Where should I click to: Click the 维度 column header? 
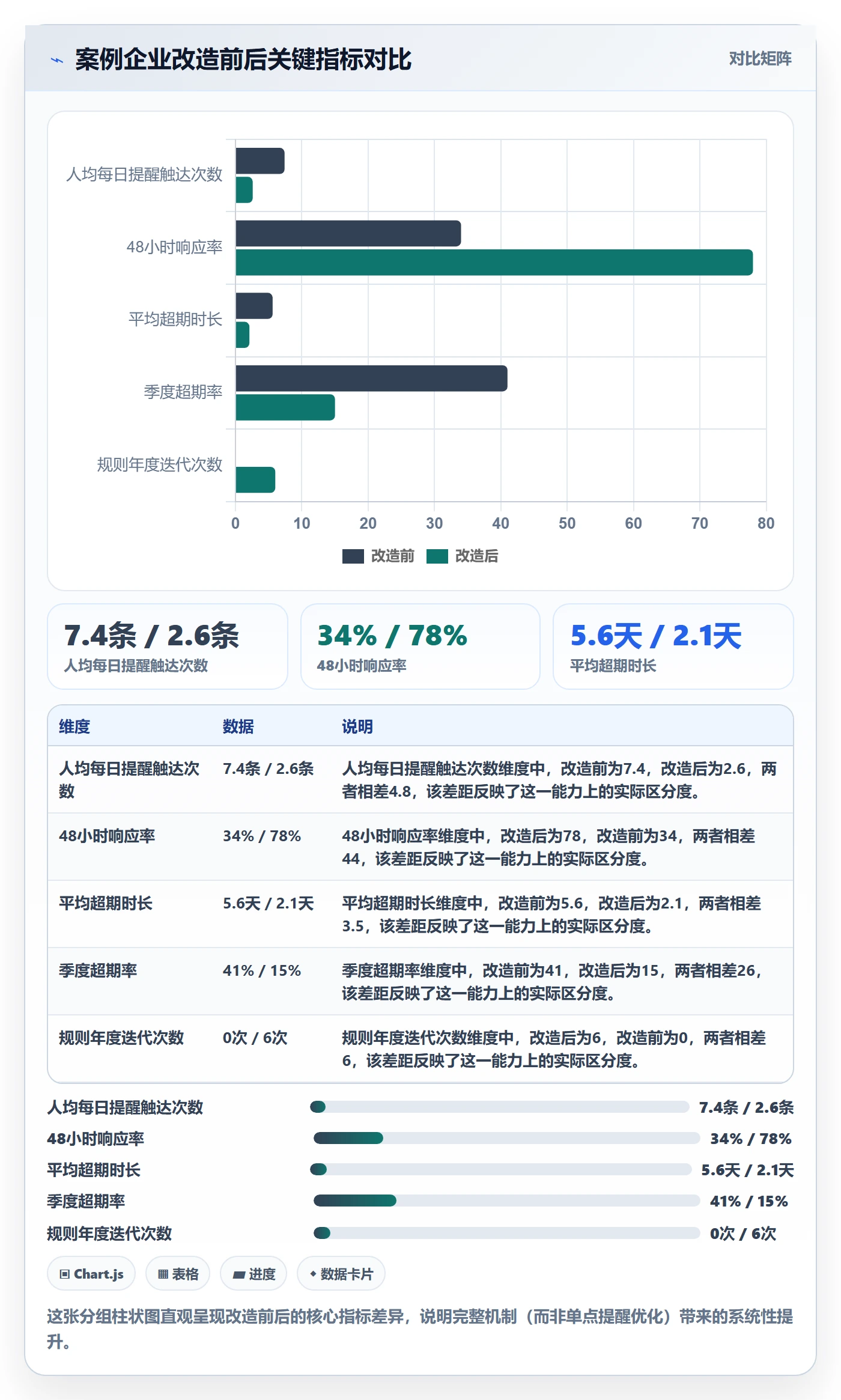point(74,726)
